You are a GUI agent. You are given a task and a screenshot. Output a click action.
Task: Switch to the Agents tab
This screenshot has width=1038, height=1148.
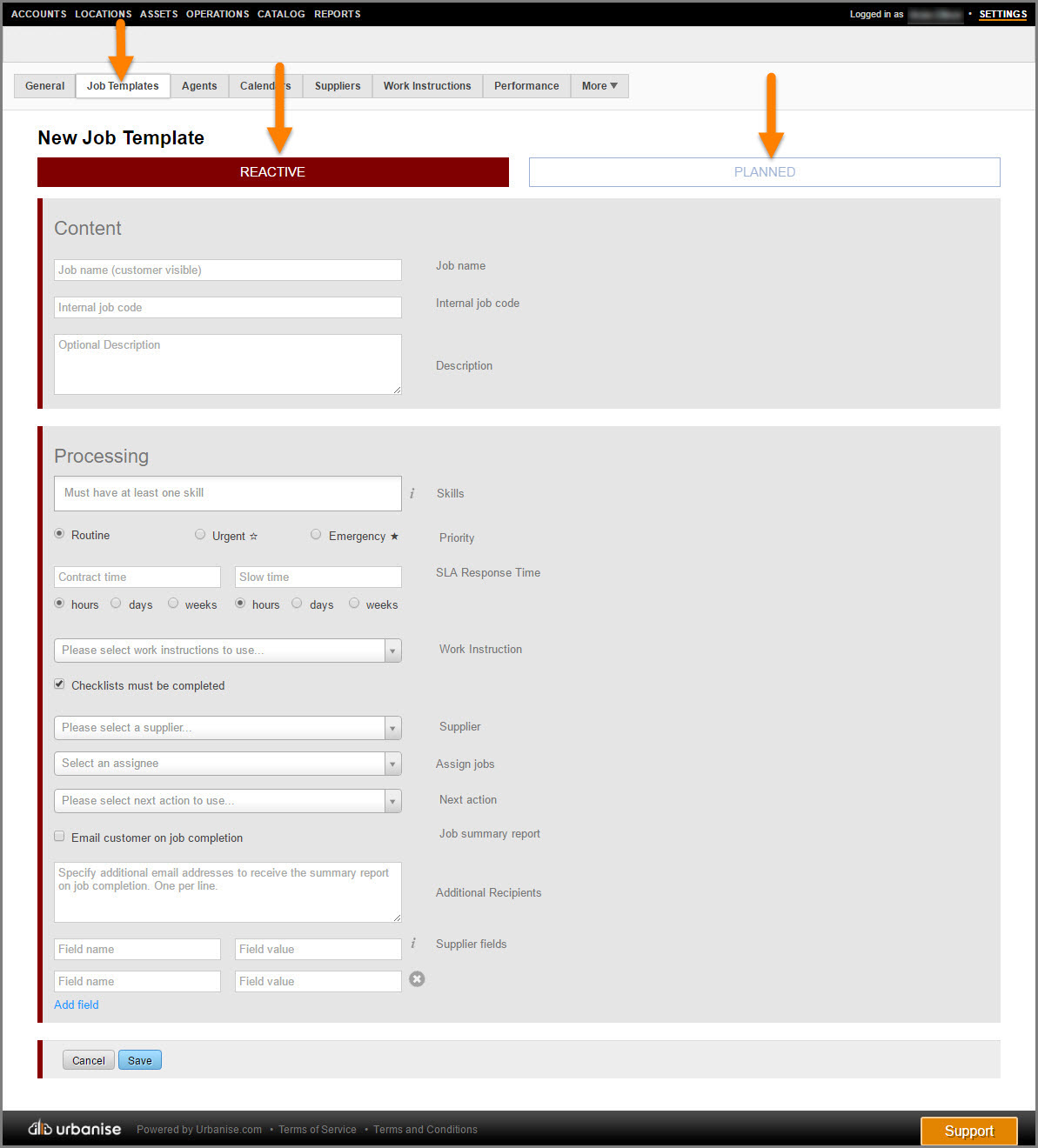pos(199,86)
